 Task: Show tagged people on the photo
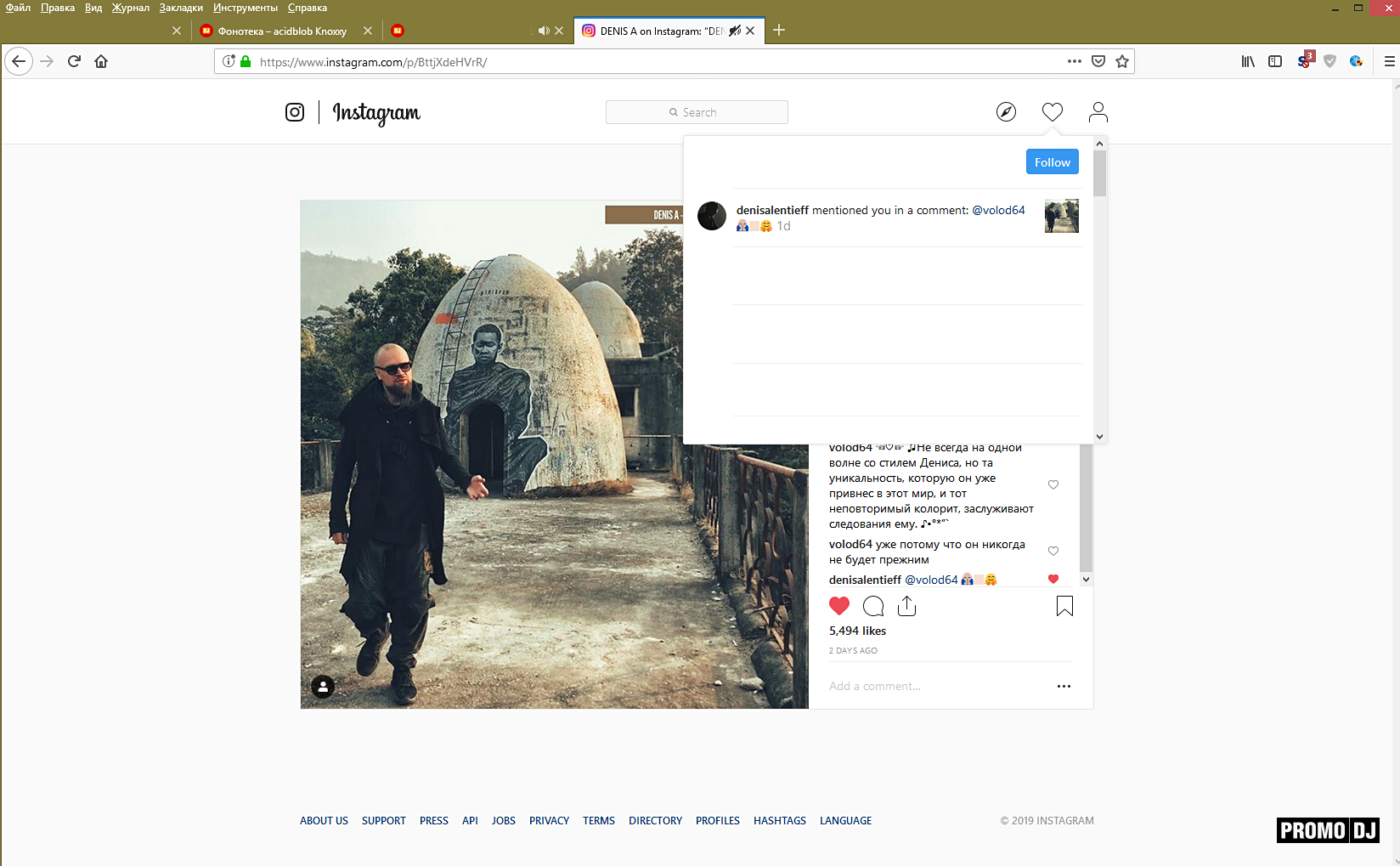coord(323,687)
